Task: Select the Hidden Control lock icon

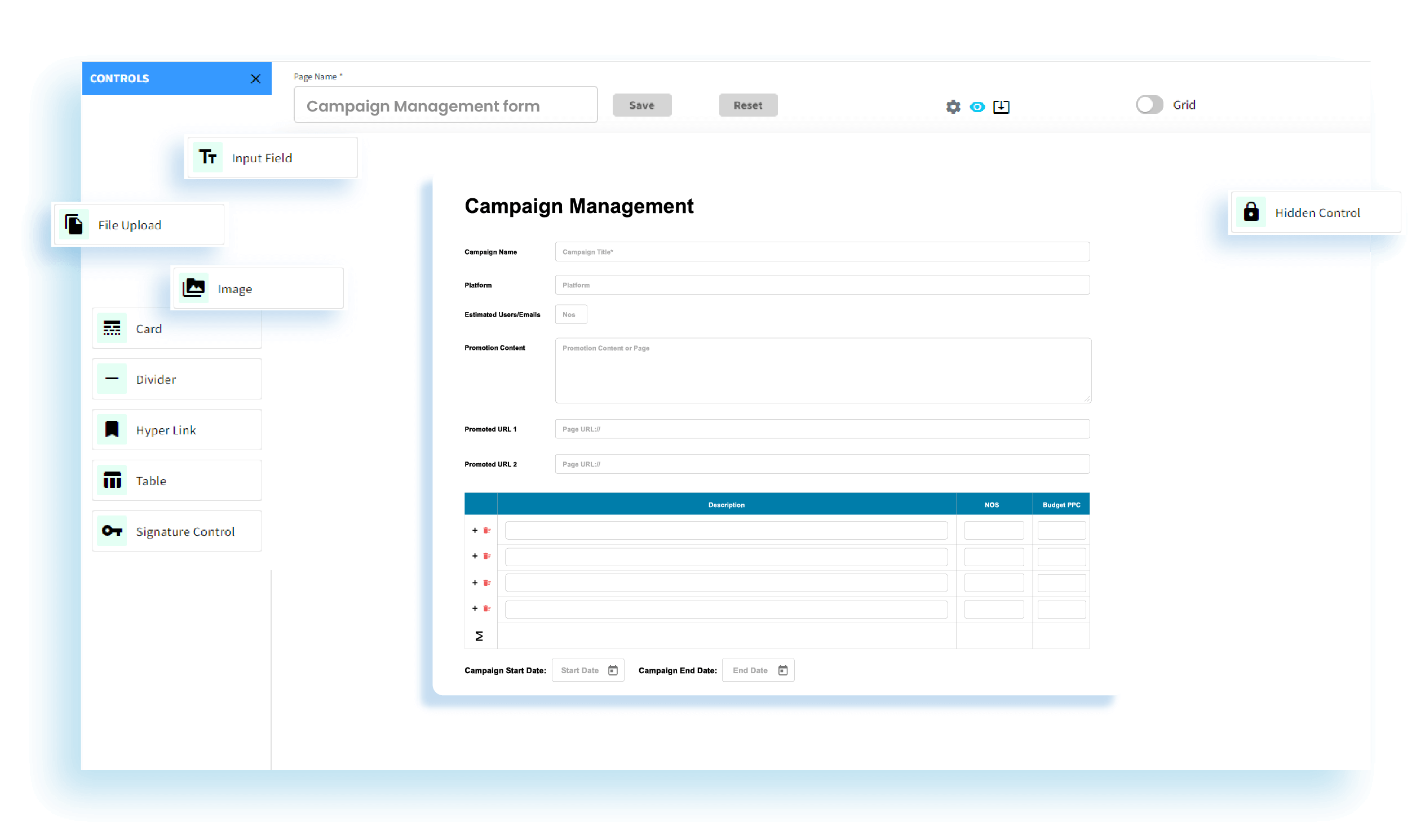Action: pos(1251,212)
